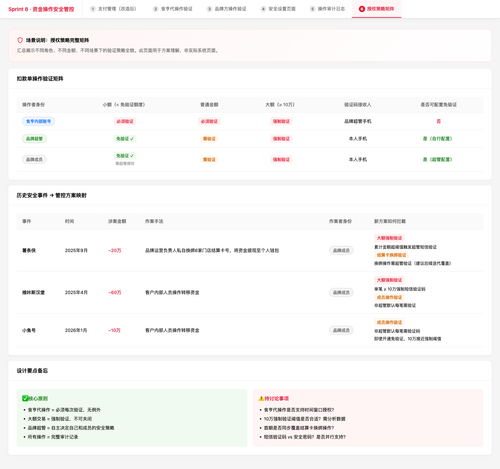Click the 历史安全事件 → 管控方案映射 heading
The height and width of the screenshot is (469, 500).
click(x=52, y=195)
